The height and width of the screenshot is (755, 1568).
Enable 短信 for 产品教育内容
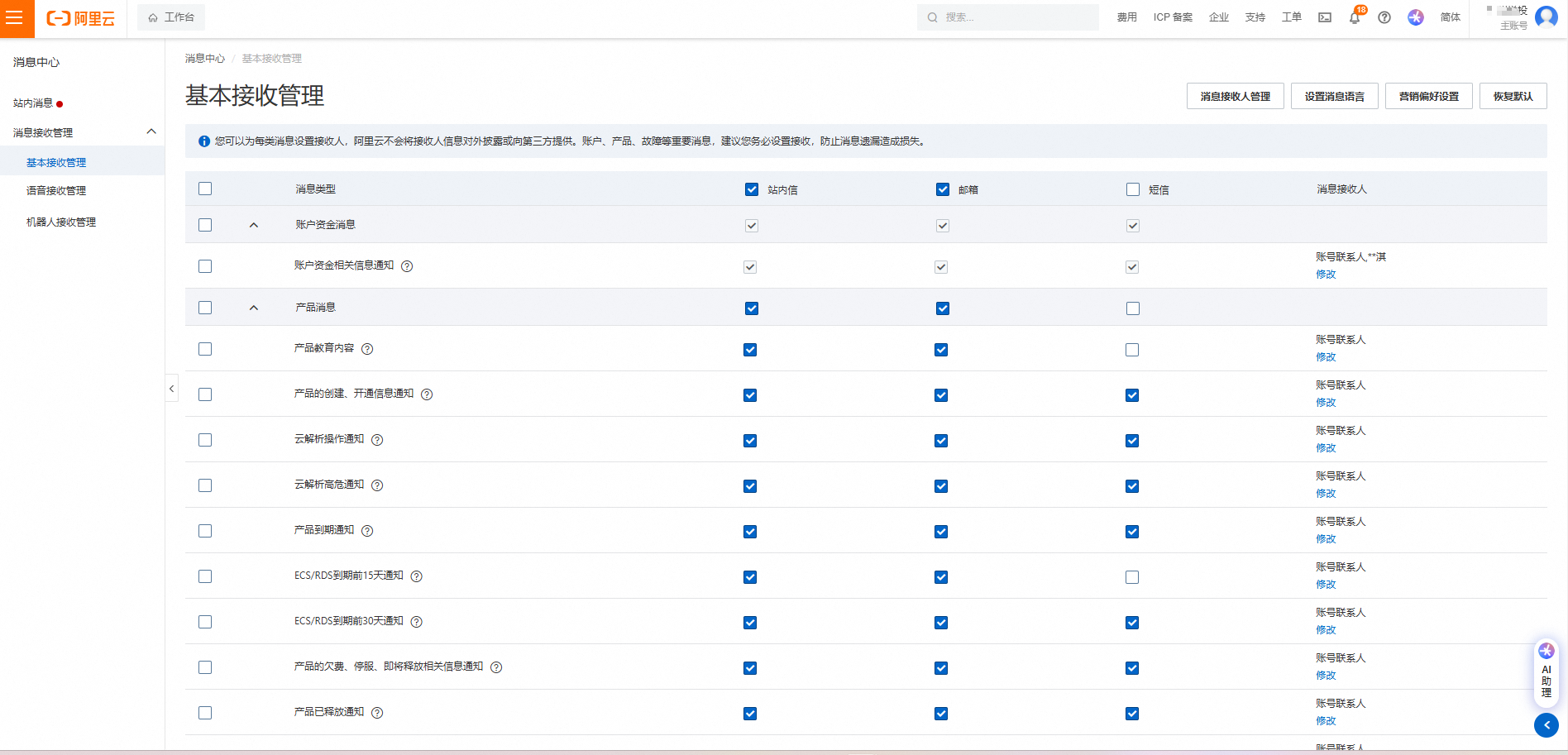coord(1132,350)
